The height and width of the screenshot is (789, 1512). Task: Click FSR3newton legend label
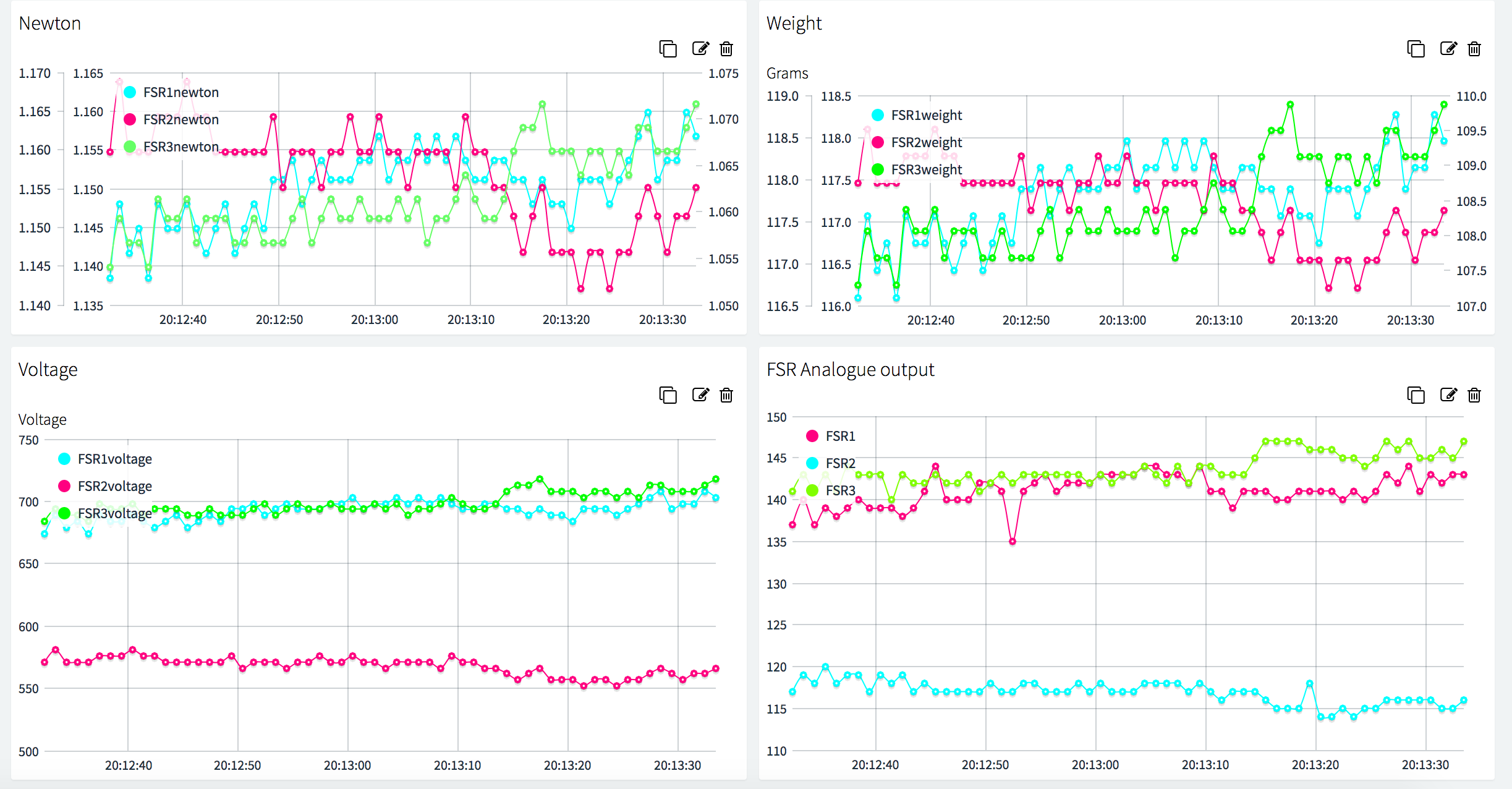[181, 147]
